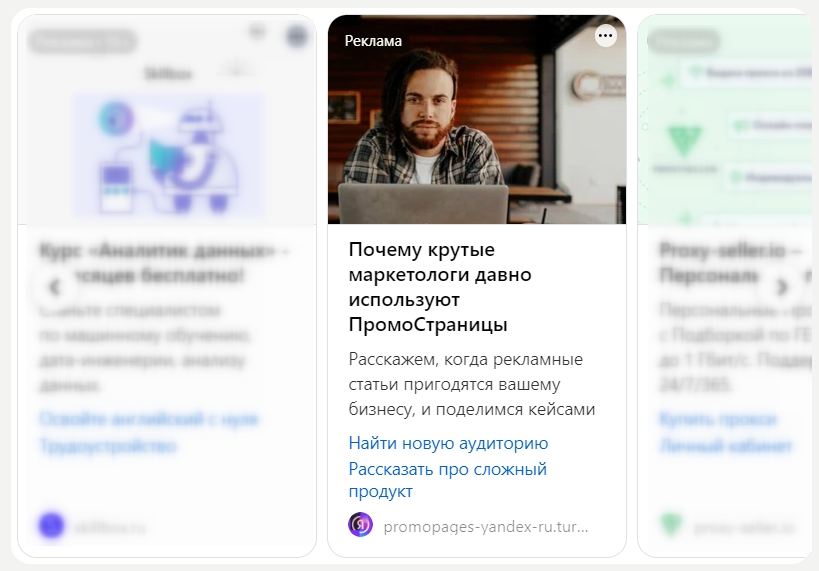Click the purple Skillbox favicon
The height and width of the screenshot is (571, 819).
(x=51, y=525)
